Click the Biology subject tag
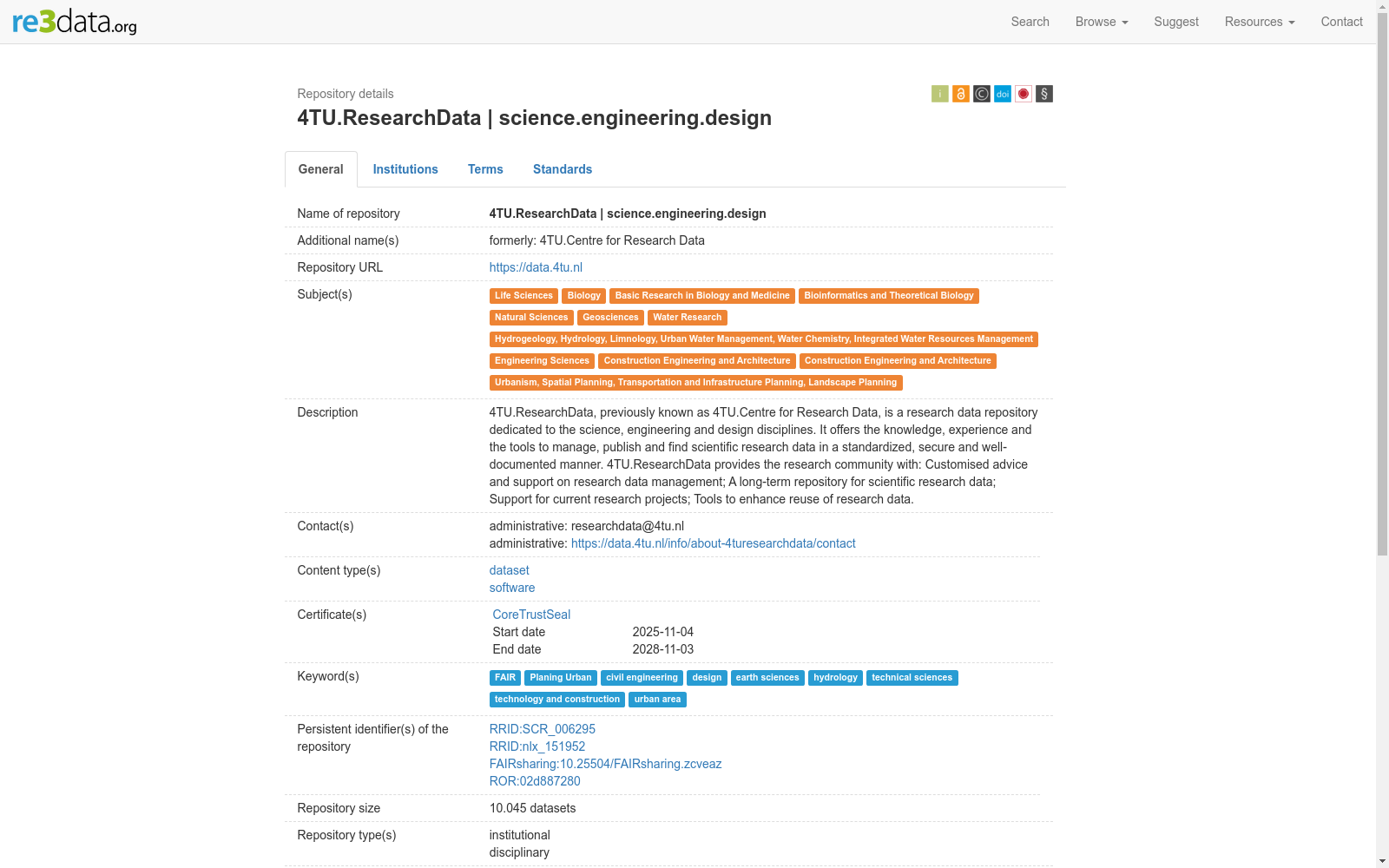This screenshot has width=1389, height=868. [x=584, y=296]
